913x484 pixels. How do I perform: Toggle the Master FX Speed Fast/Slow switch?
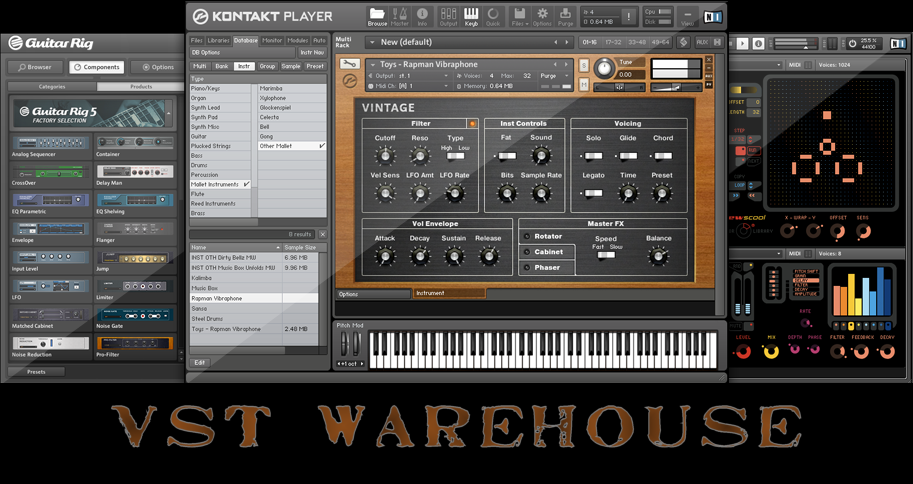(x=605, y=255)
